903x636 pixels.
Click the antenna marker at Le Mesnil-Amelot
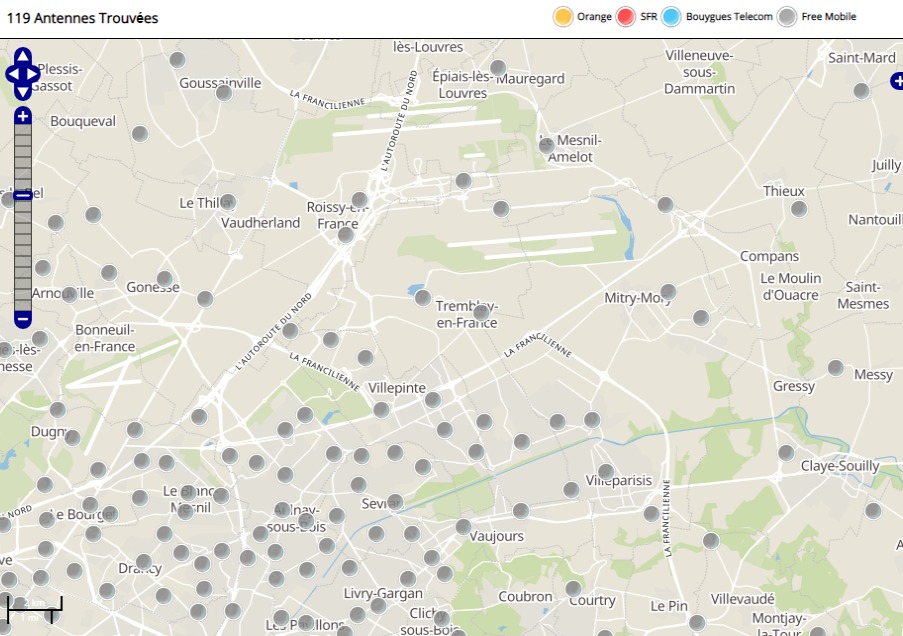tap(546, 146)
